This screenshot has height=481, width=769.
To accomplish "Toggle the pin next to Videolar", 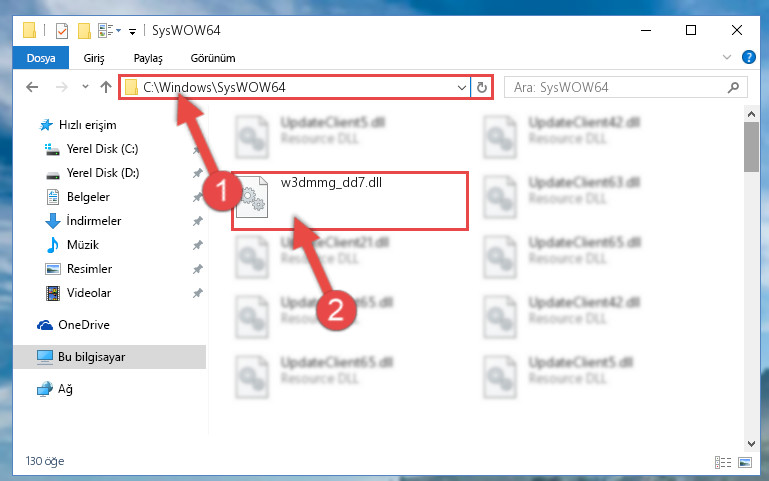I will coord(197,293).
